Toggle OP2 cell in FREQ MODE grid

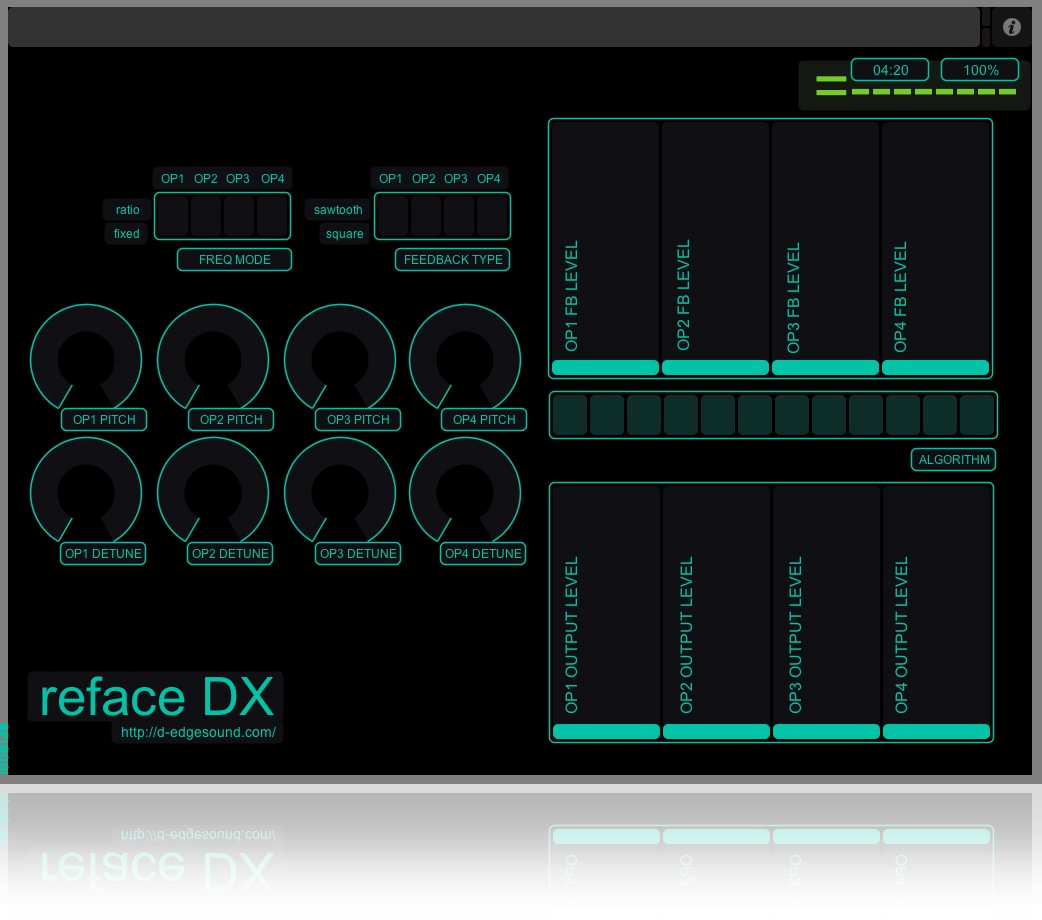(x=205, y=216)
